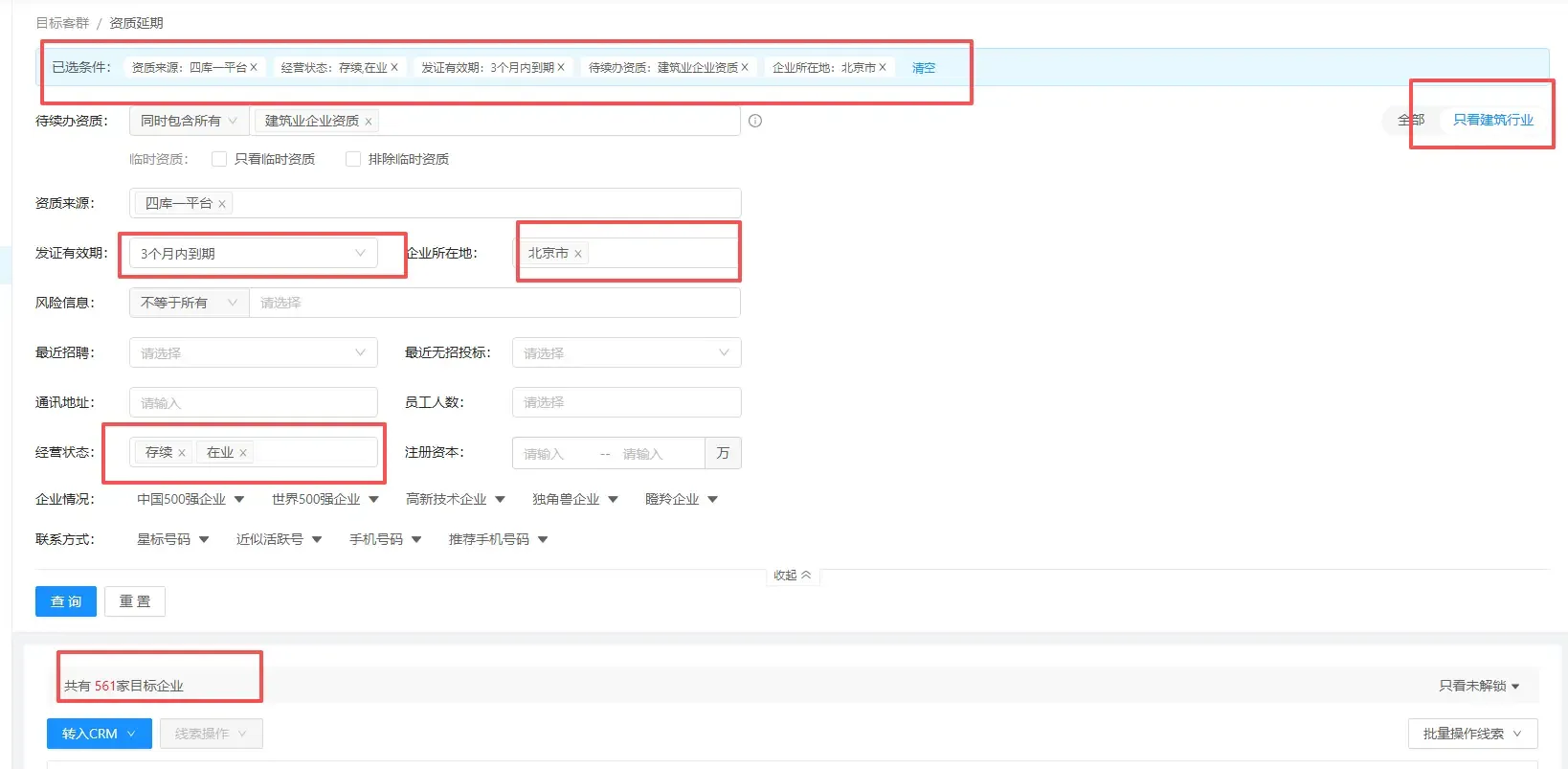Remove 企业所在地：北京市 condition tag

click(883, 68)
